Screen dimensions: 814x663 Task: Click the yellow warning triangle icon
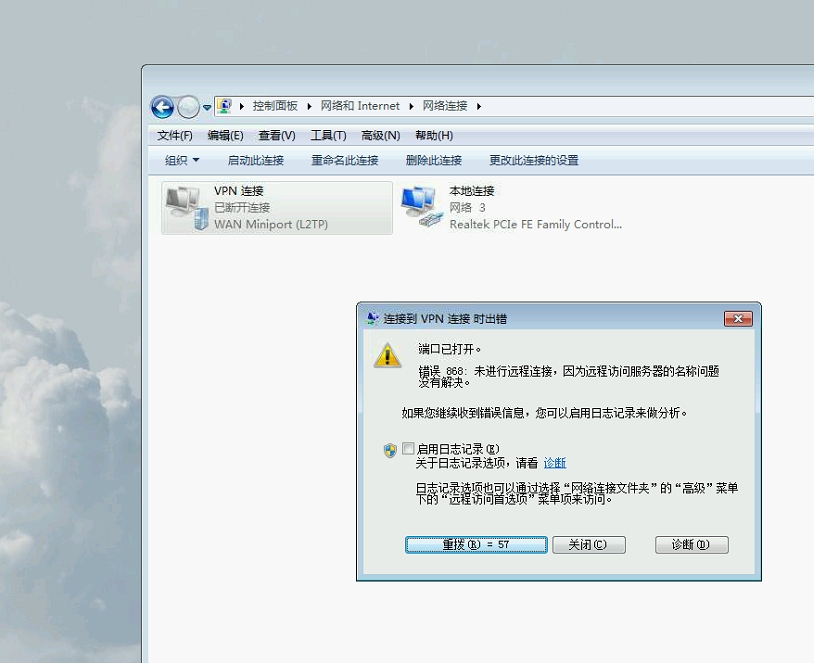coord(387,355)
